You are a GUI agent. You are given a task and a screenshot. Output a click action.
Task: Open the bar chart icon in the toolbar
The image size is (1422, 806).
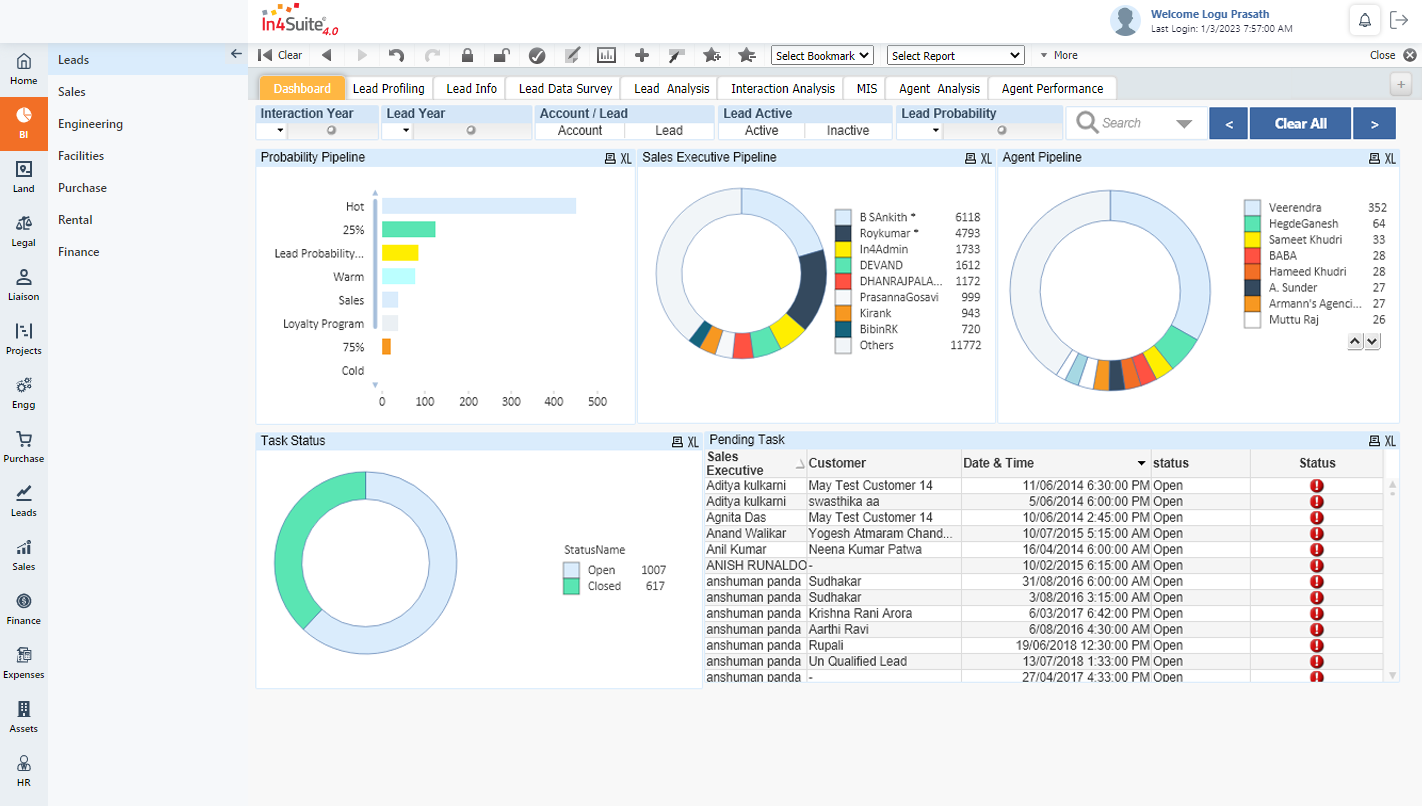click(607, 55)
